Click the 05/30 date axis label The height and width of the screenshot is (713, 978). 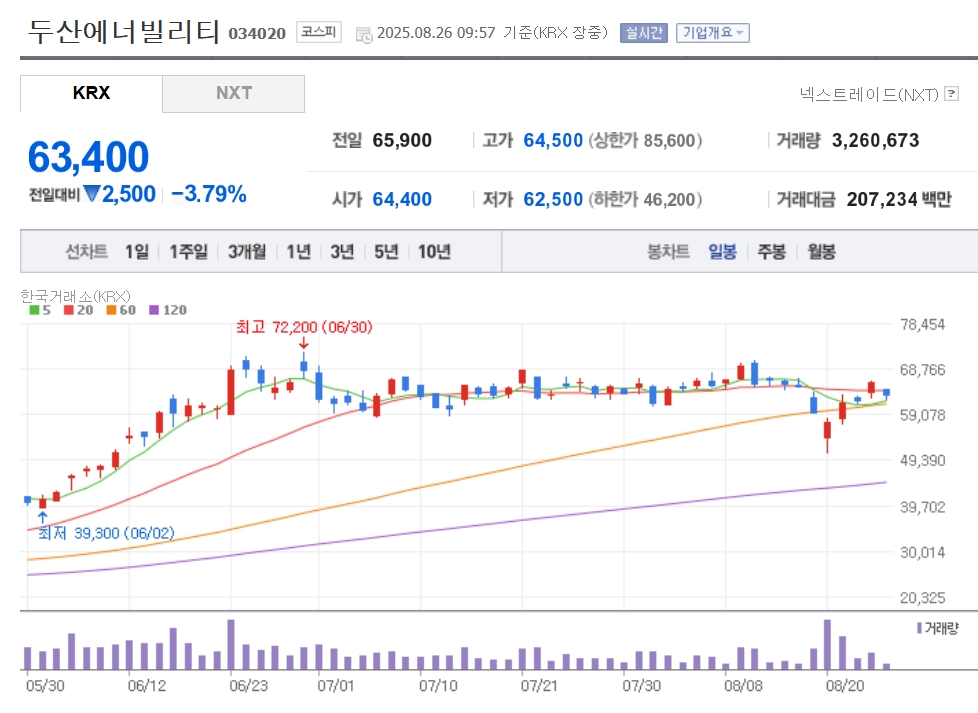click(x=45, y=686)
